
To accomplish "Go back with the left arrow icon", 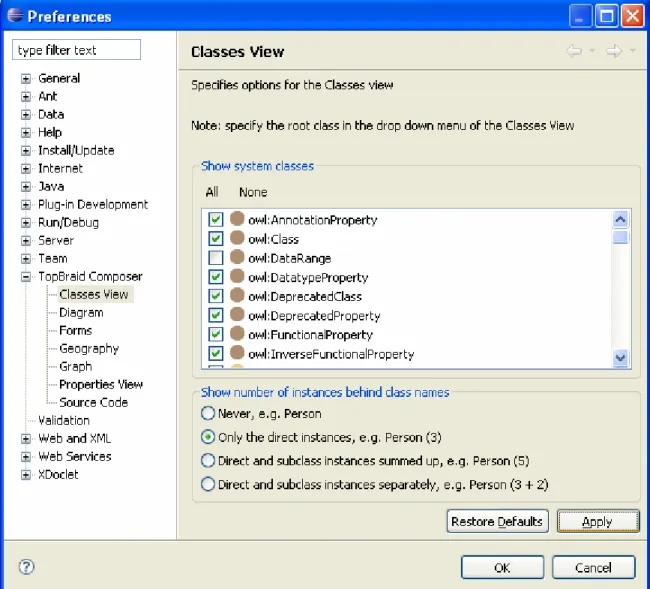I will point(574,51).
